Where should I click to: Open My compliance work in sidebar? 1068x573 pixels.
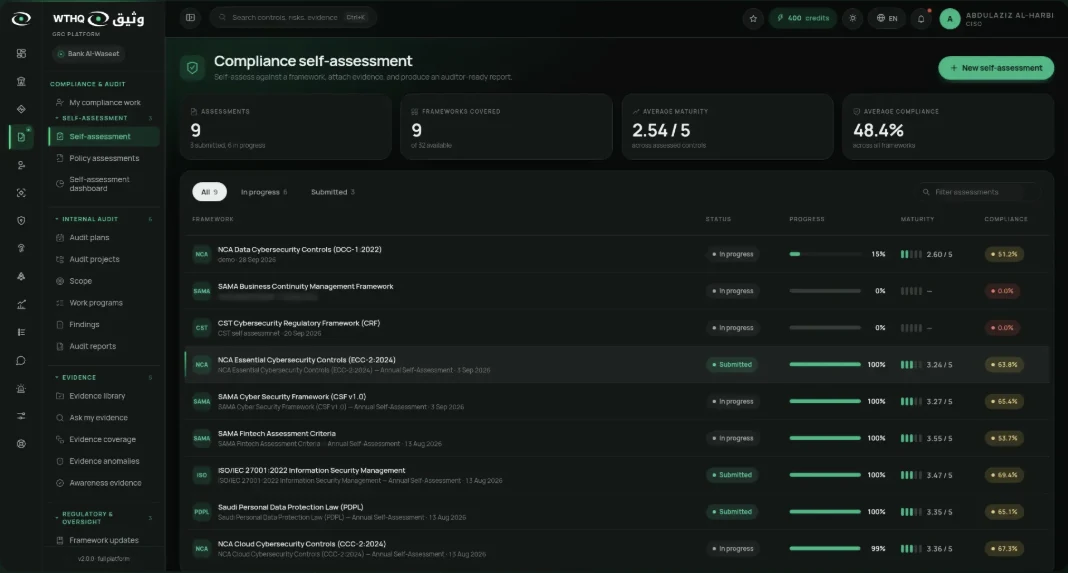click(104, 103)
